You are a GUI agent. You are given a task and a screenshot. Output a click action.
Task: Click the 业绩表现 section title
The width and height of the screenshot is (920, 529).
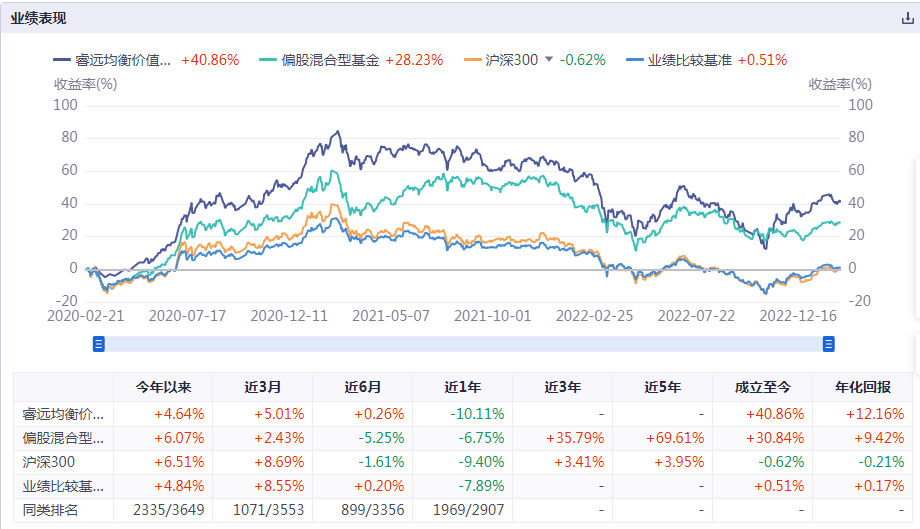[x=39, y=18]
